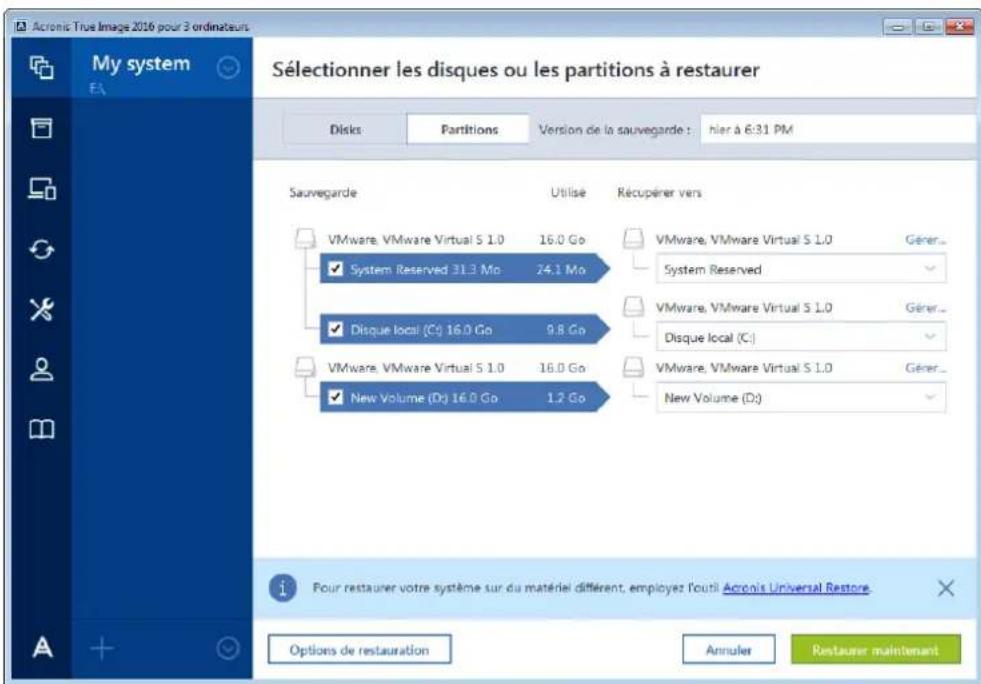Image resolution: width=981 pixels, height=684 pixels.
Task: Click the Utilisé column header
Action: pos(568,192)
